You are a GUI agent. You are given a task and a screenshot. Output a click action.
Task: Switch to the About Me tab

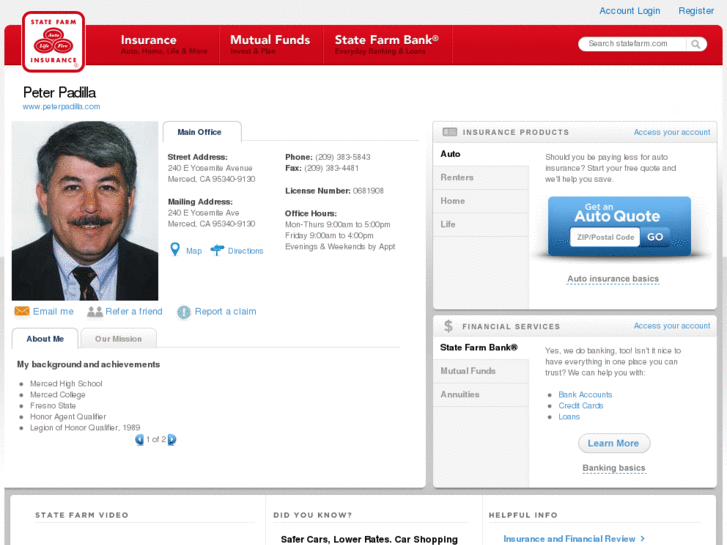pos(45,339)
